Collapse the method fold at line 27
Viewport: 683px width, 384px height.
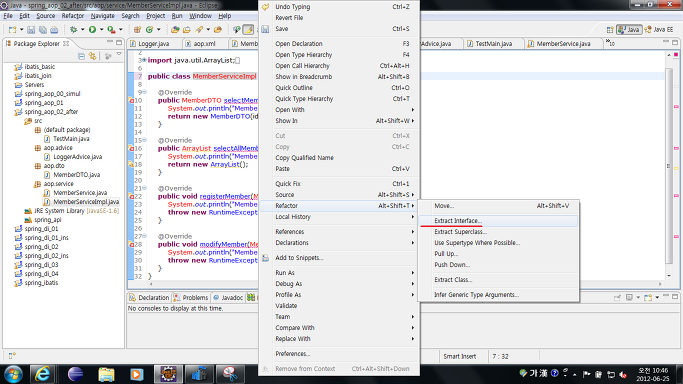click(x=144, y=236)
